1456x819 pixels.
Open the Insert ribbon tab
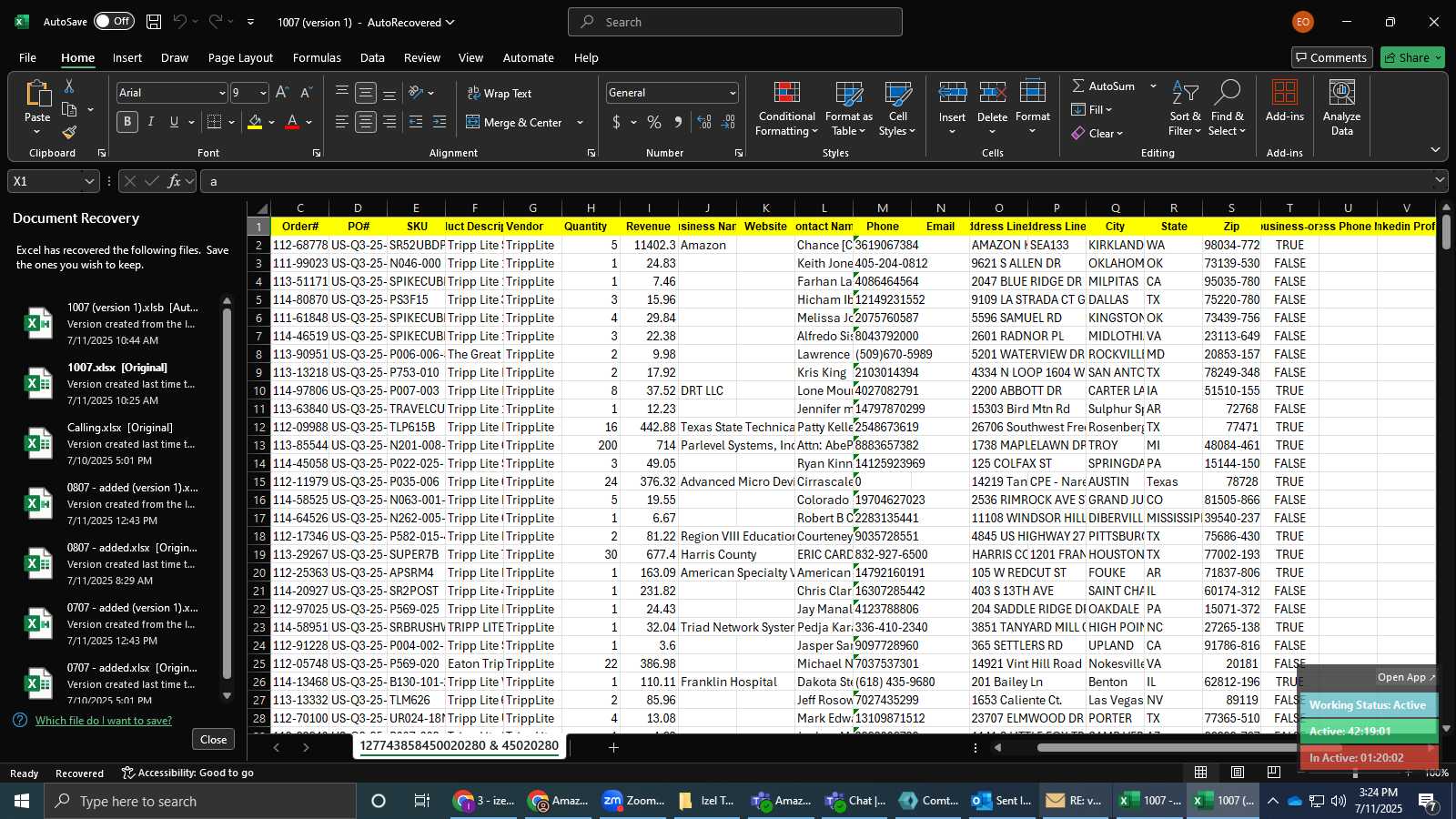click(x=127, y=57)
